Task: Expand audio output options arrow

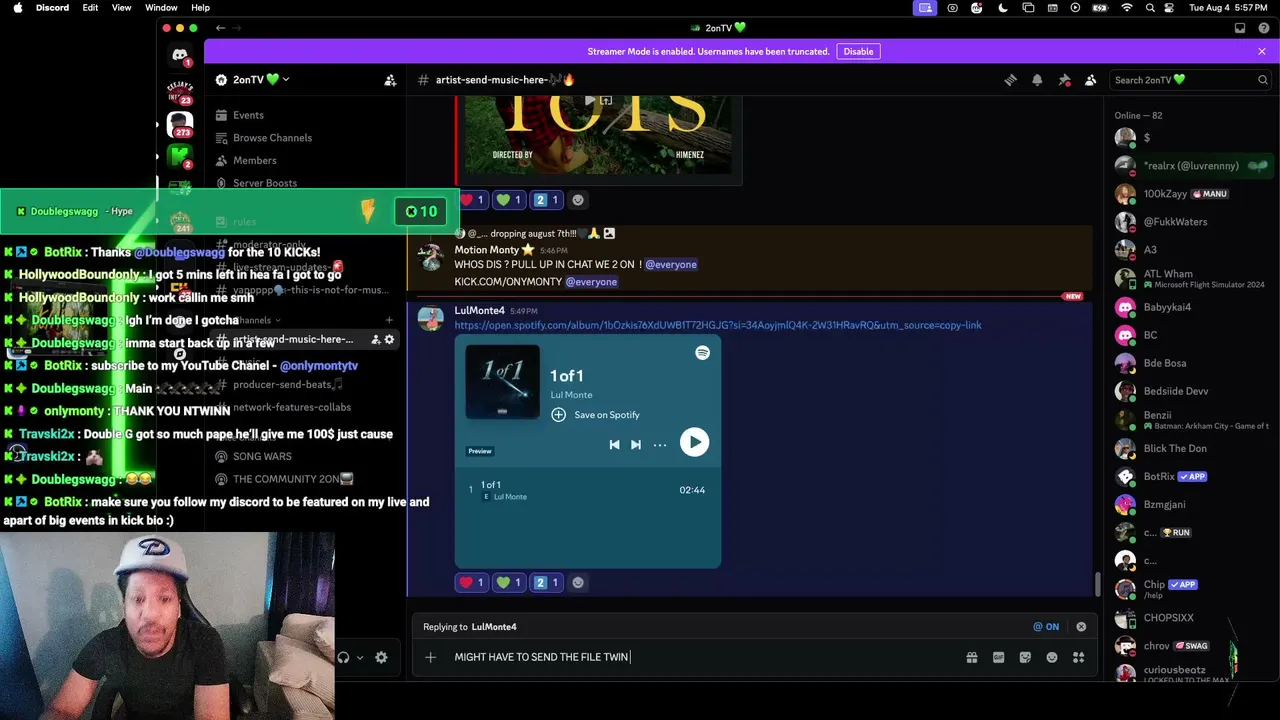Action: tap(360, 658)
